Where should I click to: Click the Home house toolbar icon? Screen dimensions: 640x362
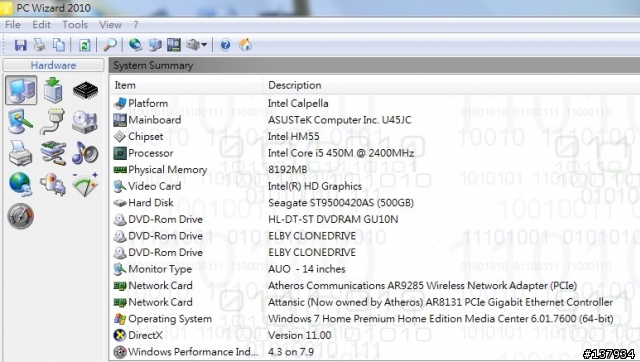click(x=245, y=45)
